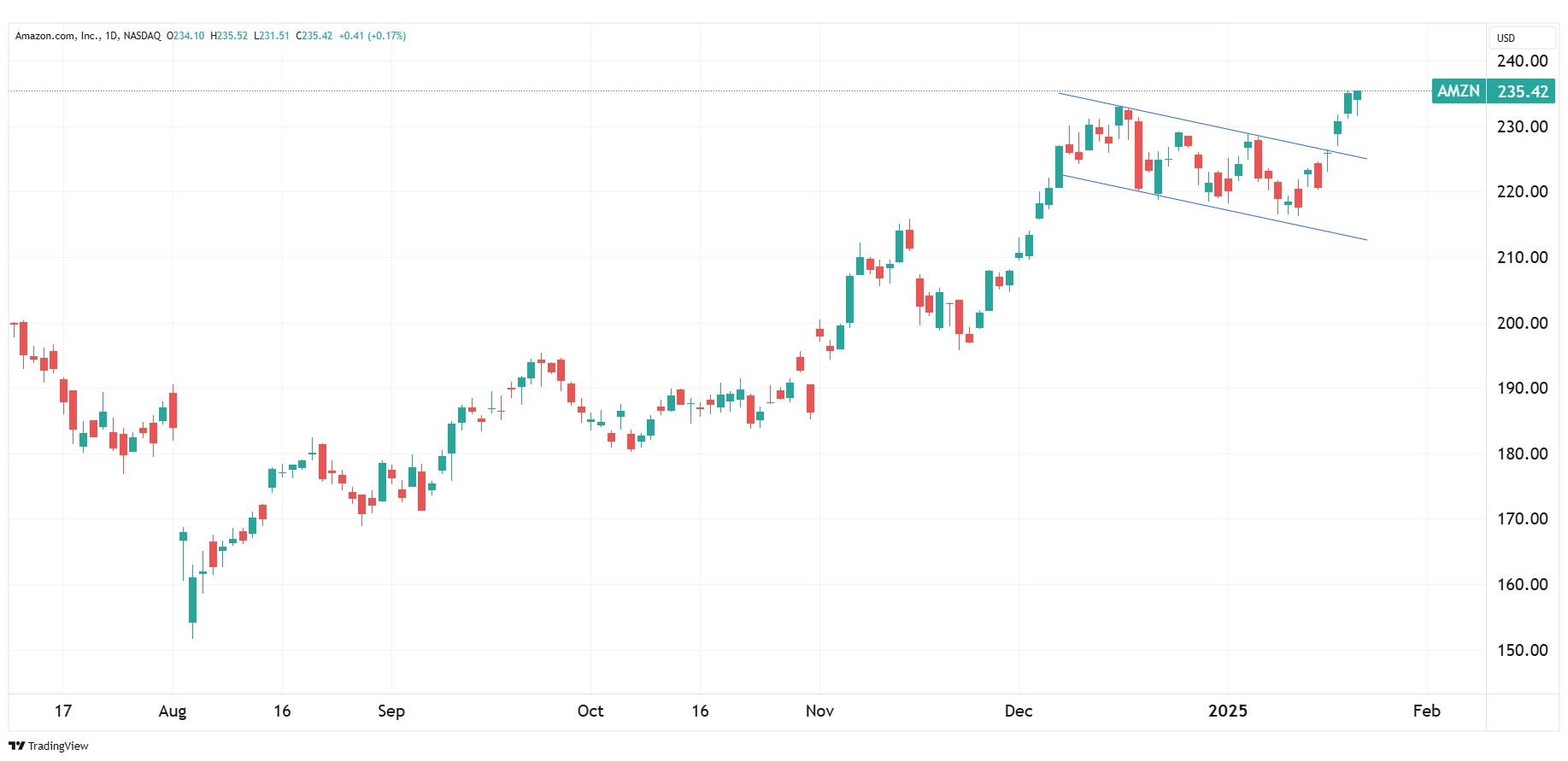Click the Oct label on time axis
Screen dimensions: 1568x761
point(590,711)
